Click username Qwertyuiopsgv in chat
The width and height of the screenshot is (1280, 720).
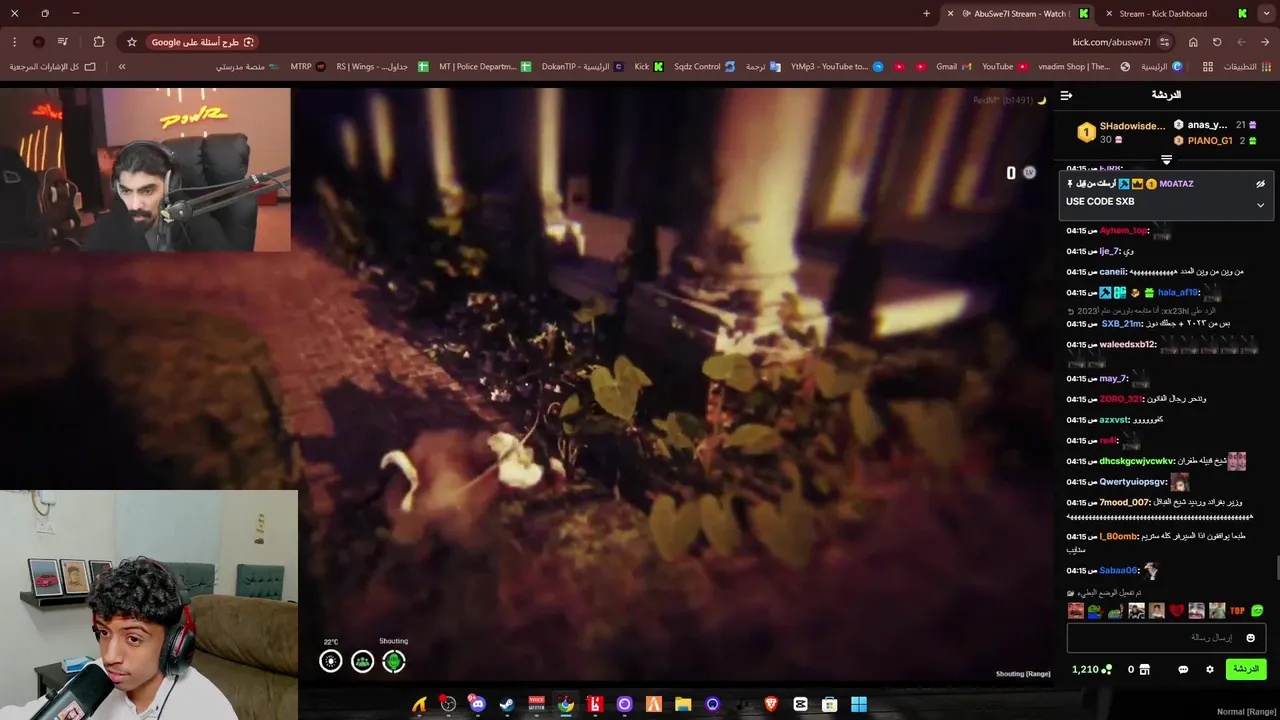[1133, 482]
